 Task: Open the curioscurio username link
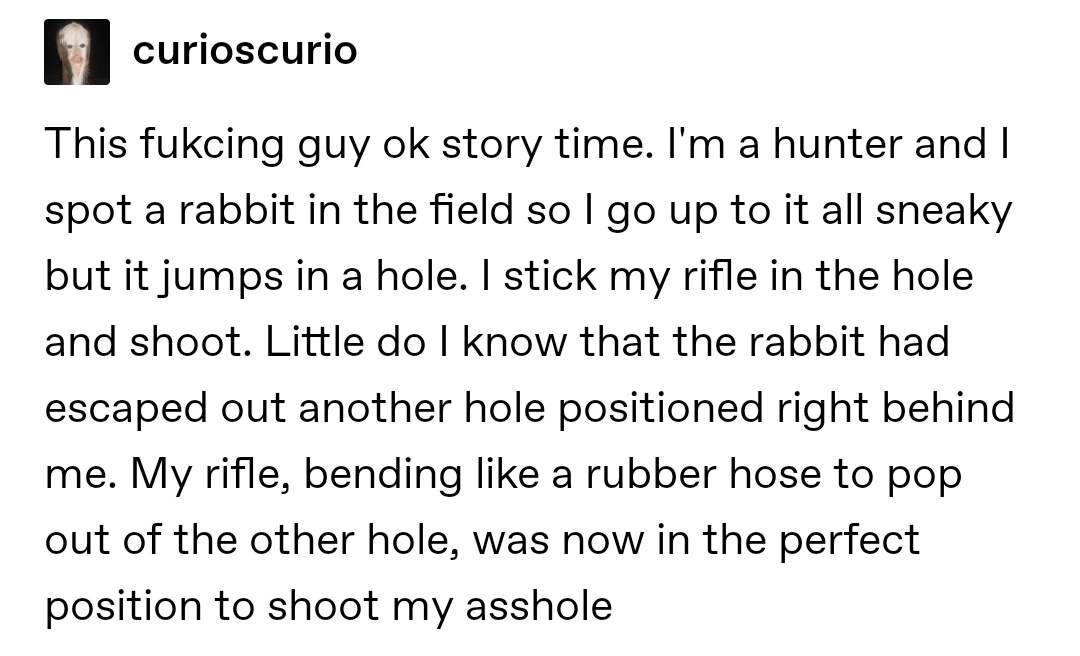pos(245,50)
